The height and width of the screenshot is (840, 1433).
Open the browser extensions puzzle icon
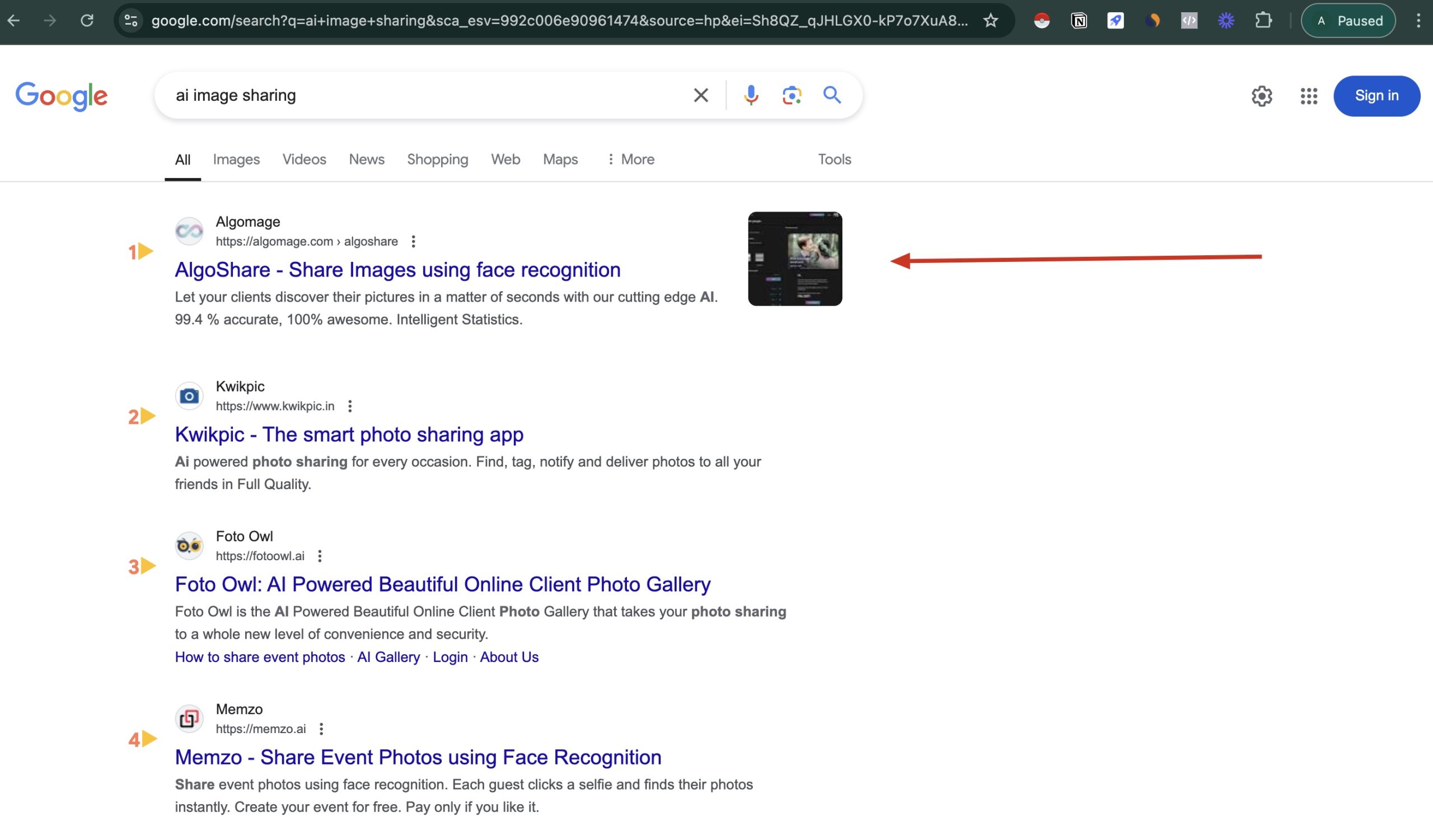point(1263,21)
